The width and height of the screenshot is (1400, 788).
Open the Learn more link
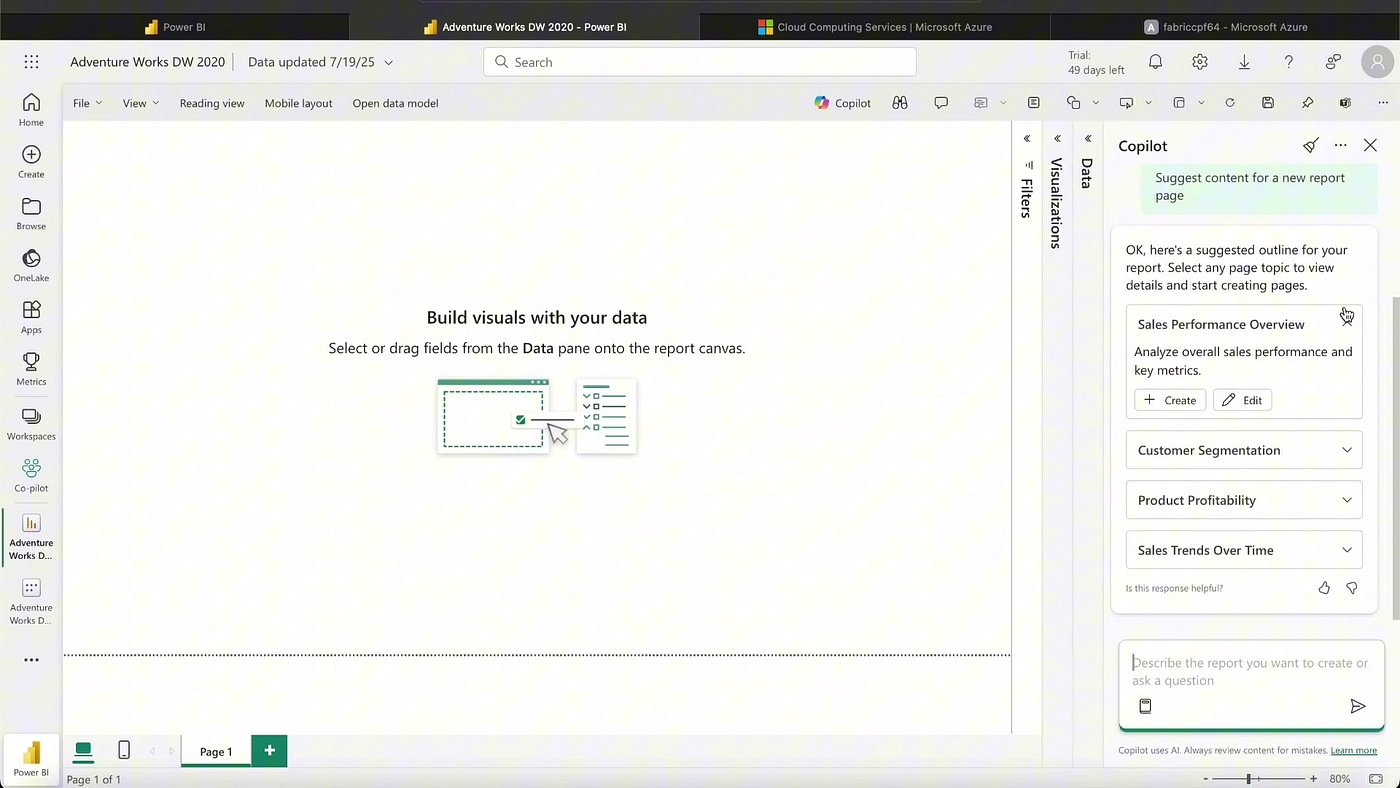point(1353,750)
